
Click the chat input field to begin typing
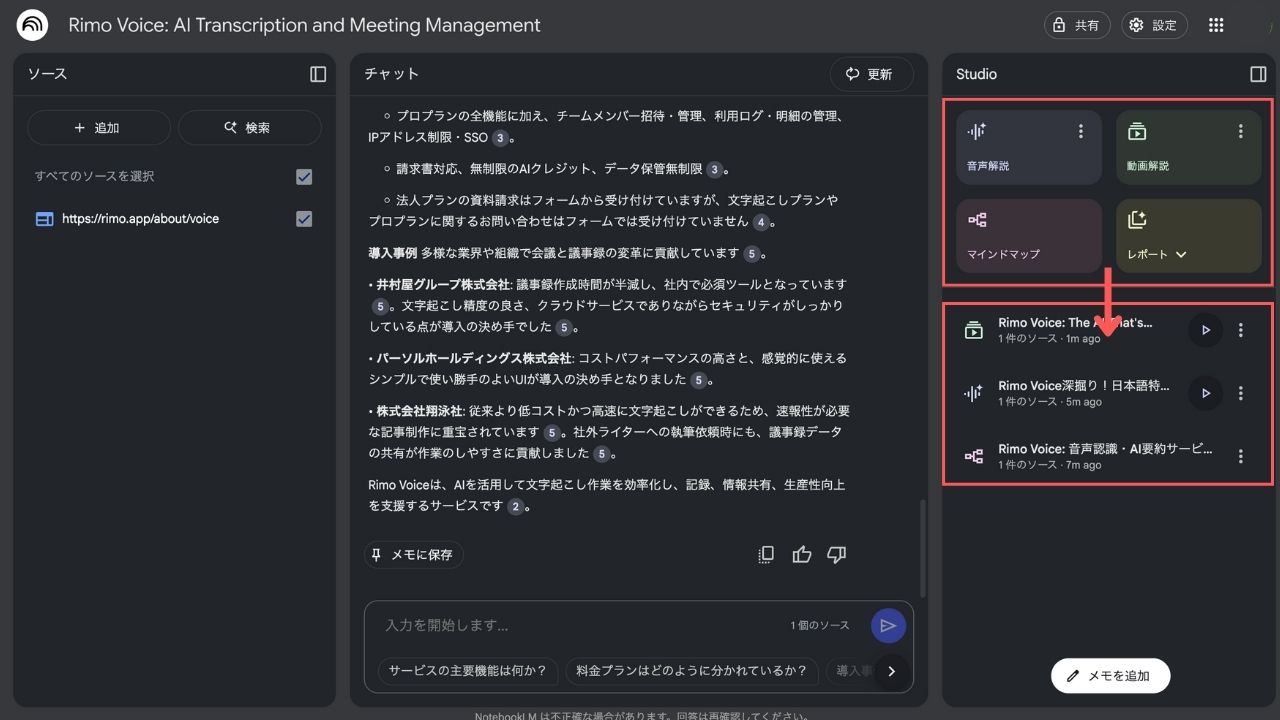580,625
